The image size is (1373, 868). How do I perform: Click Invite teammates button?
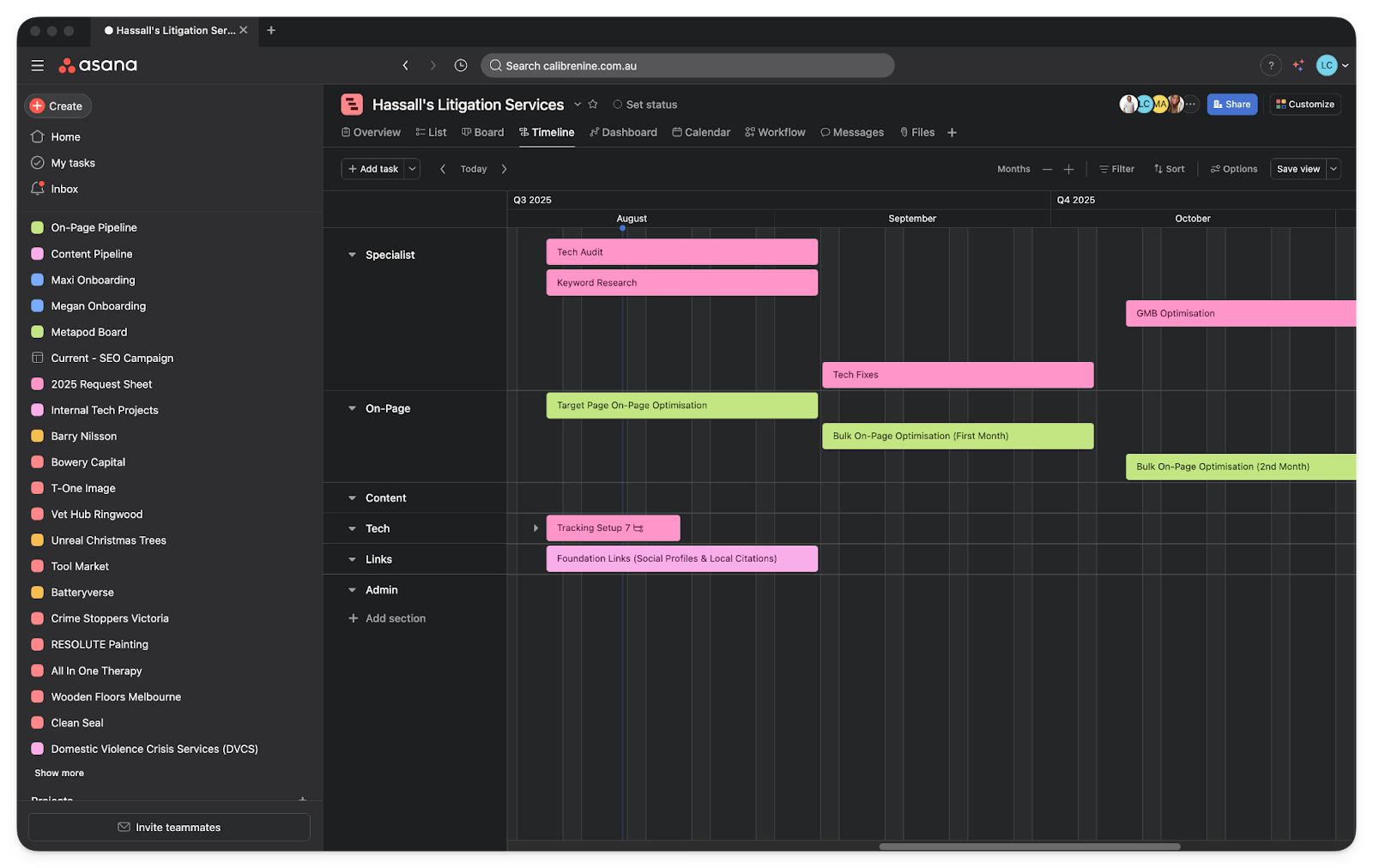pyautogui.click(x=169, y=827)
